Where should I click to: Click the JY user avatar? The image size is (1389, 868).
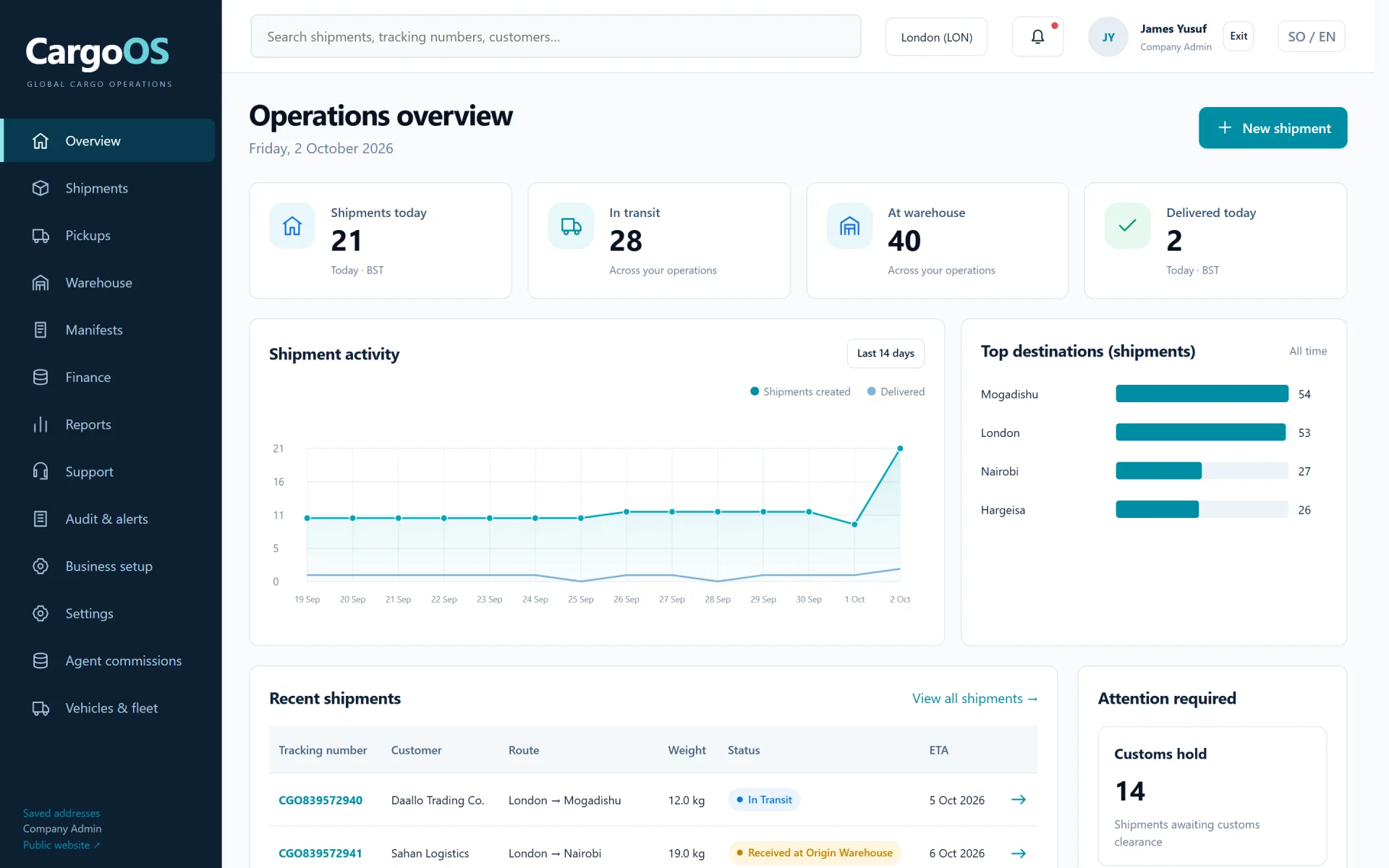(x=1108, y=37)
